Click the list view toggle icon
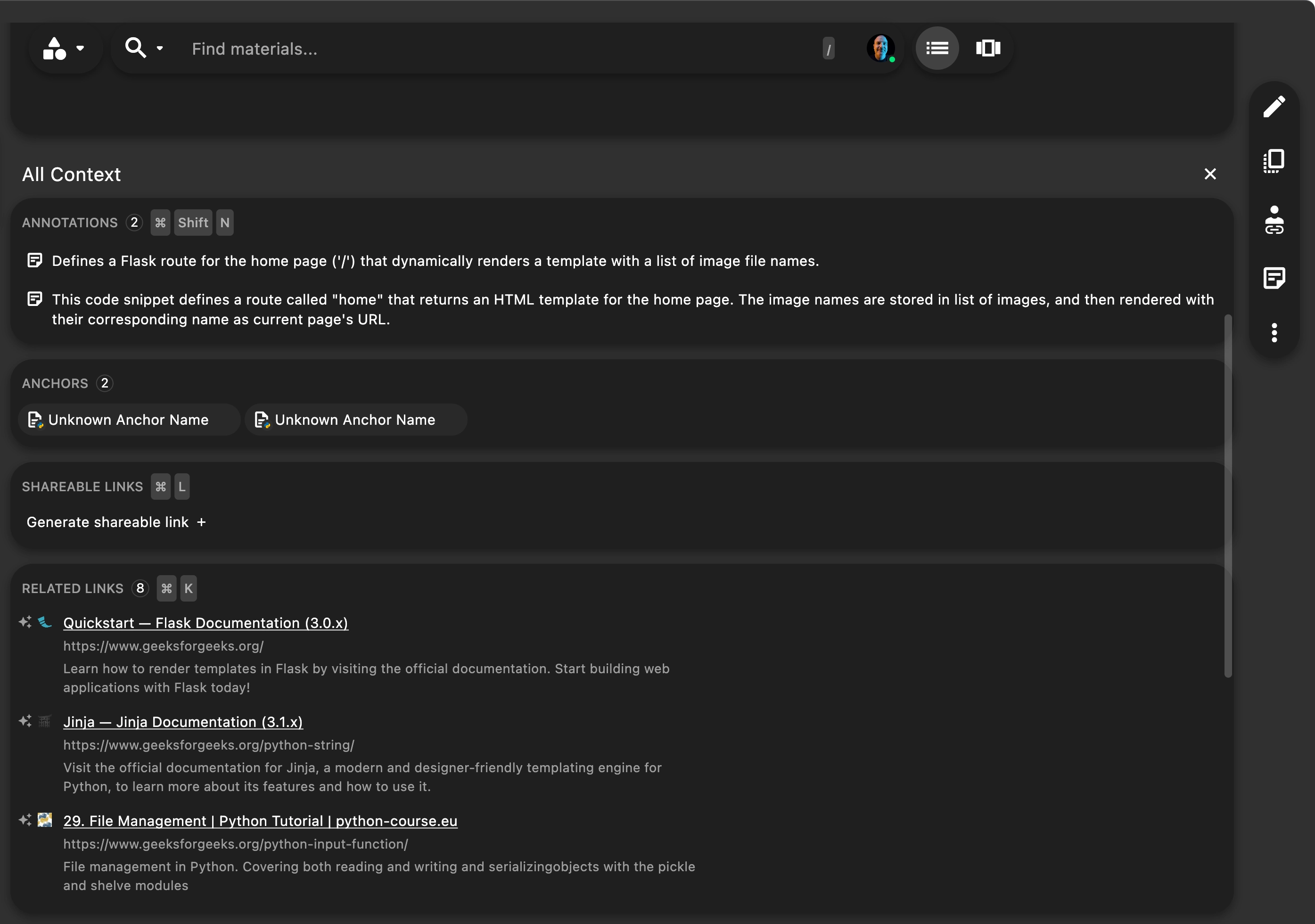The height and width of the screenshot is (924, 1315). tap(937, 47)
